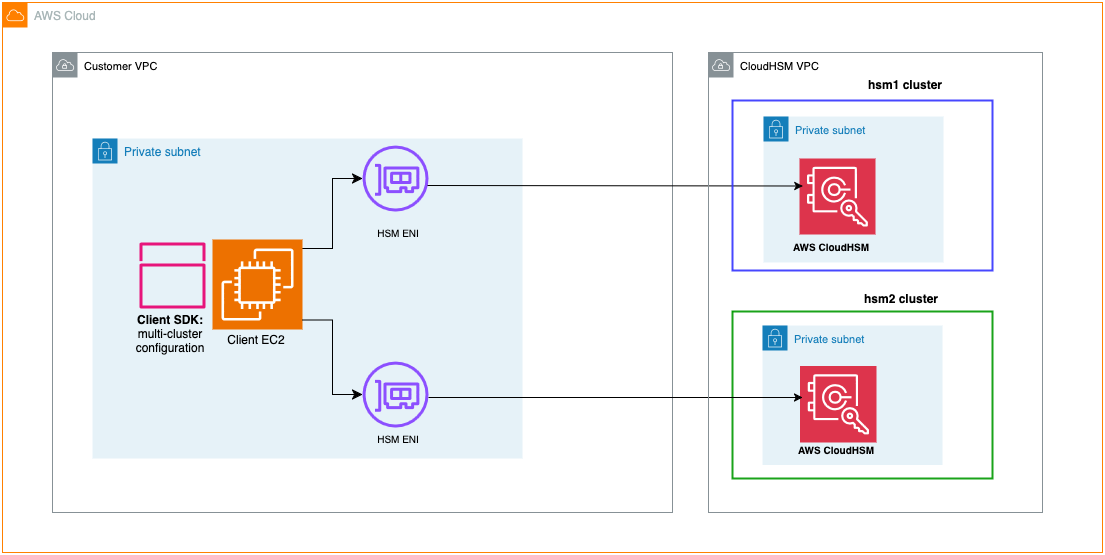
Task: Click the 'HSM ENI' label linked to hsm1
Action: (397, 235)
